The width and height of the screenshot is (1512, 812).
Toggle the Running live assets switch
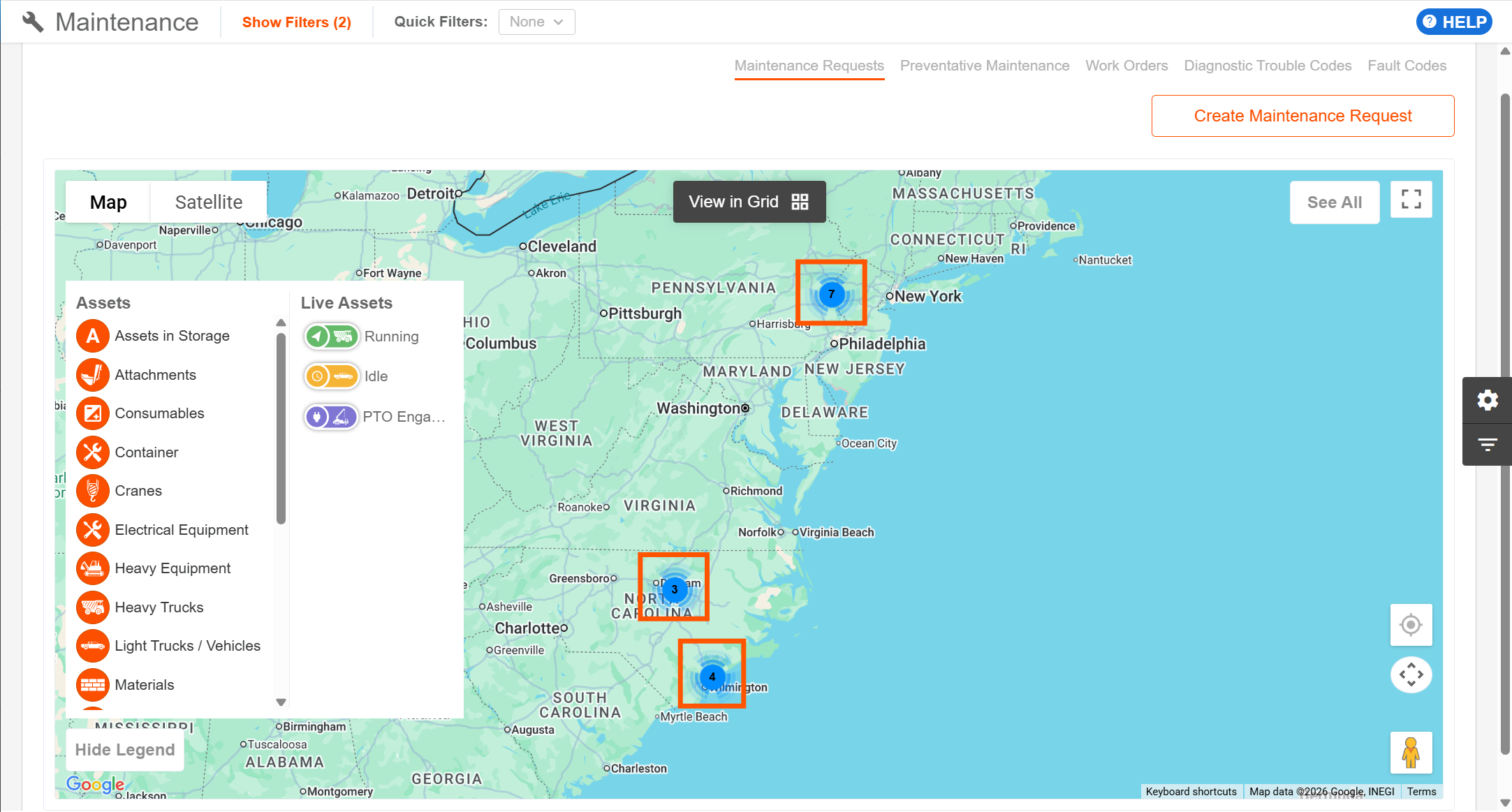(332, 337)
